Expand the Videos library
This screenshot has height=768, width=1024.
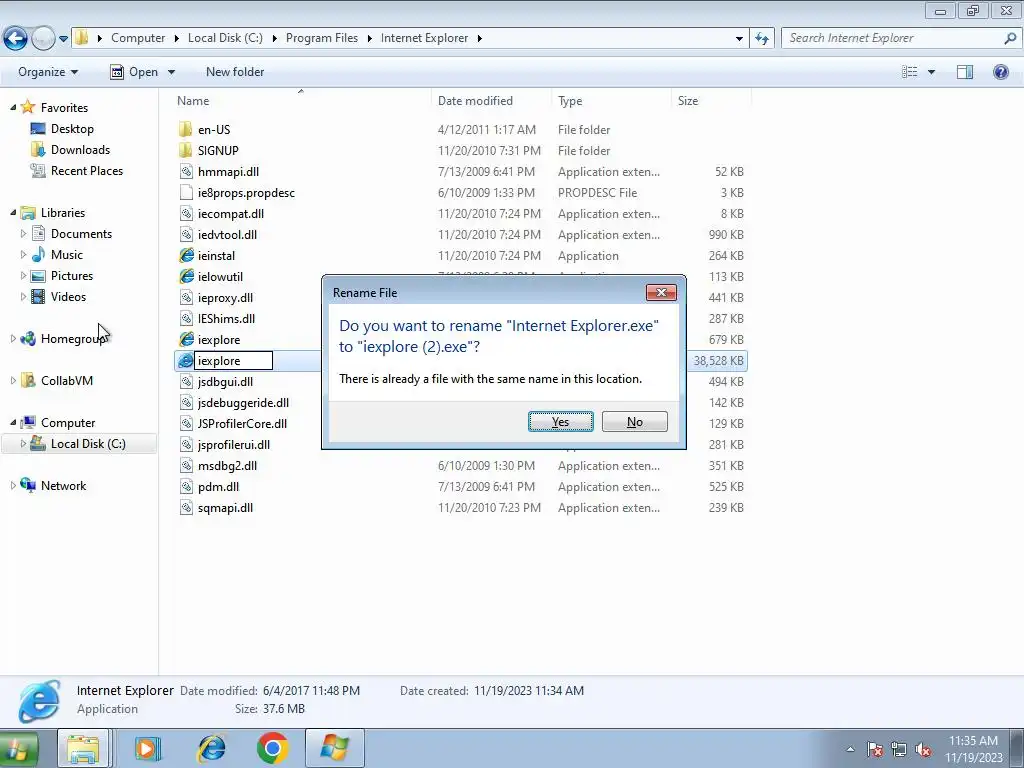point(23,296)
